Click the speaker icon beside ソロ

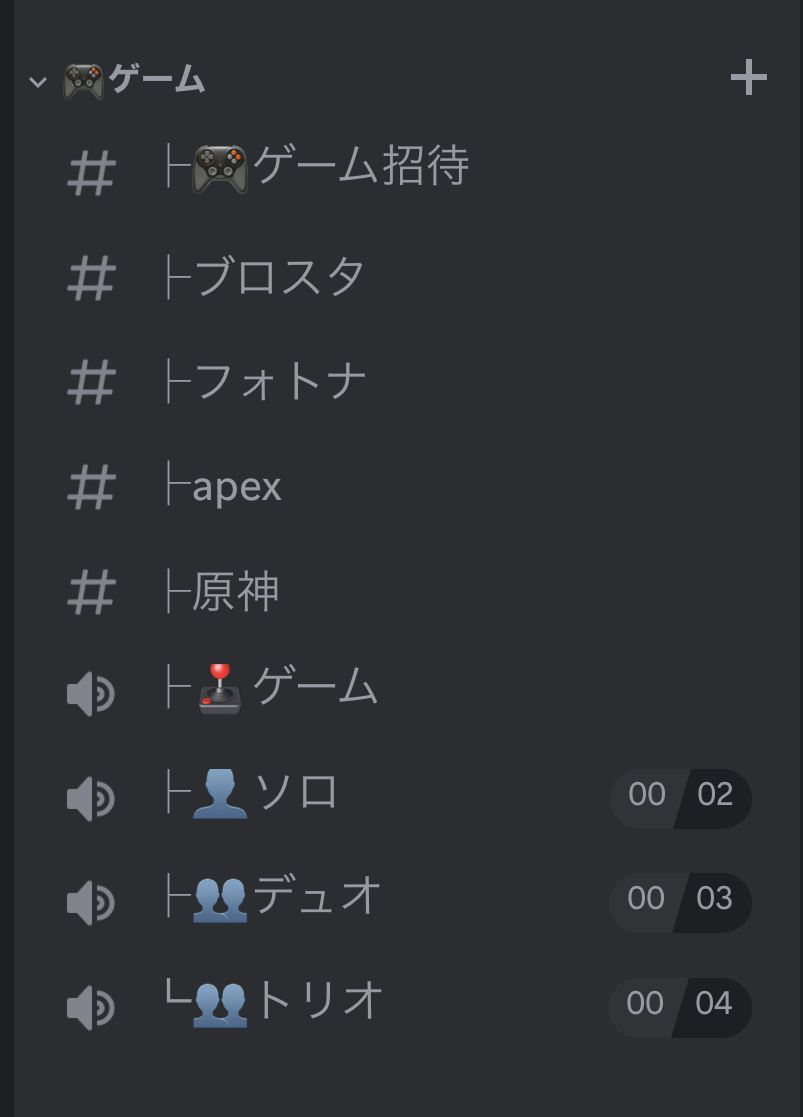pos(90,799)
